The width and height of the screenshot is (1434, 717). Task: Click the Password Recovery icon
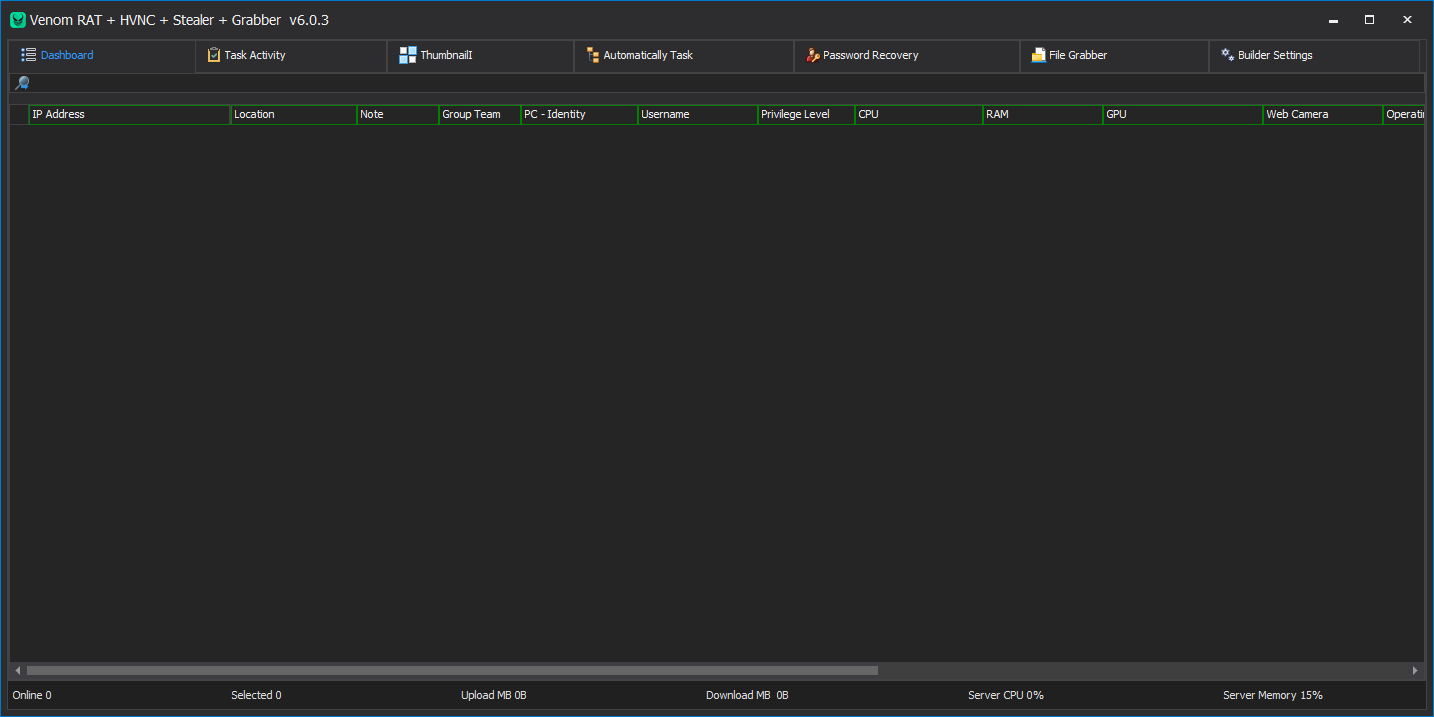click(813, 55)
